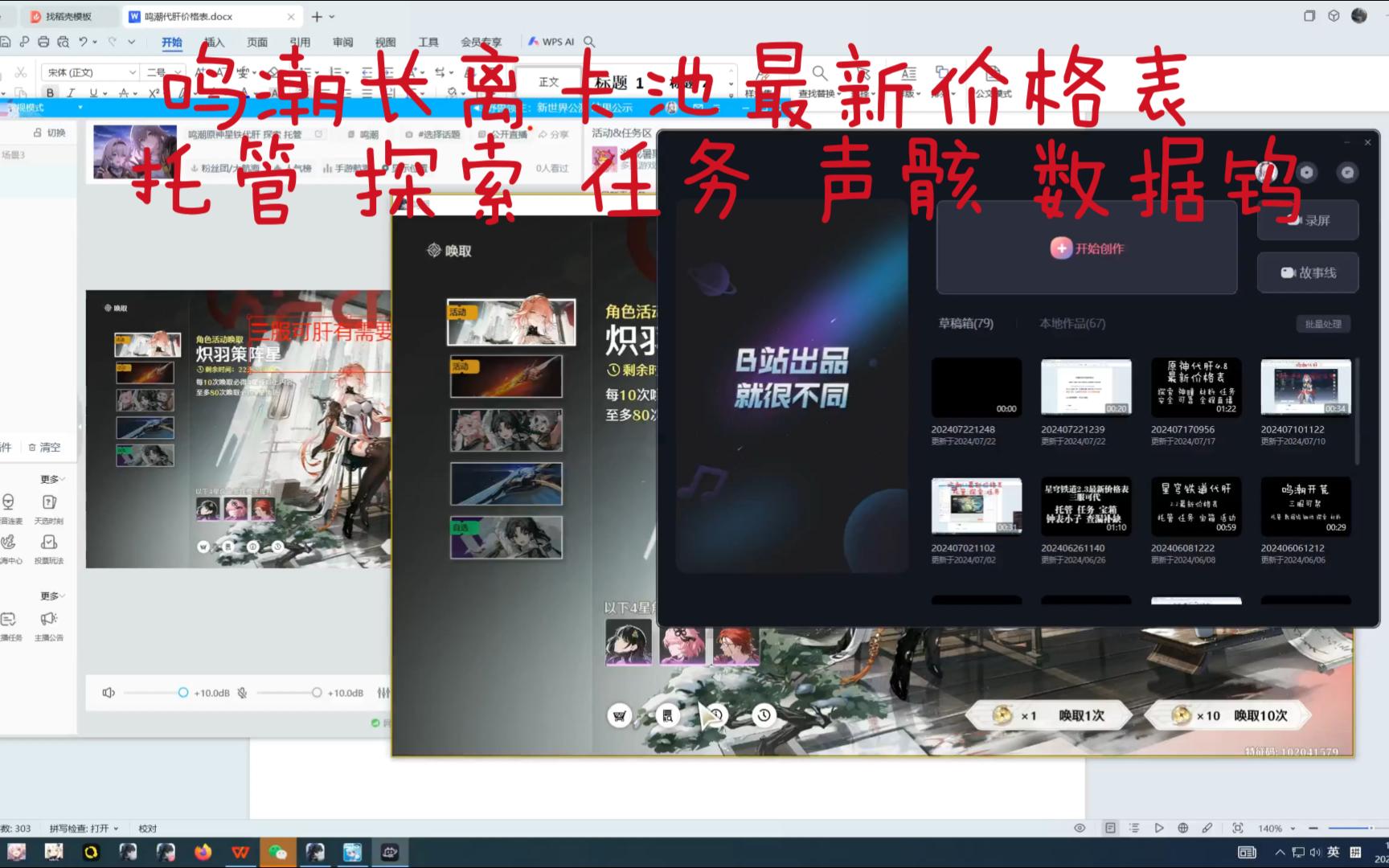Viewport: 1389px width, 868px height.
Task: Click the WPS AI button
Action: (551, 42)
